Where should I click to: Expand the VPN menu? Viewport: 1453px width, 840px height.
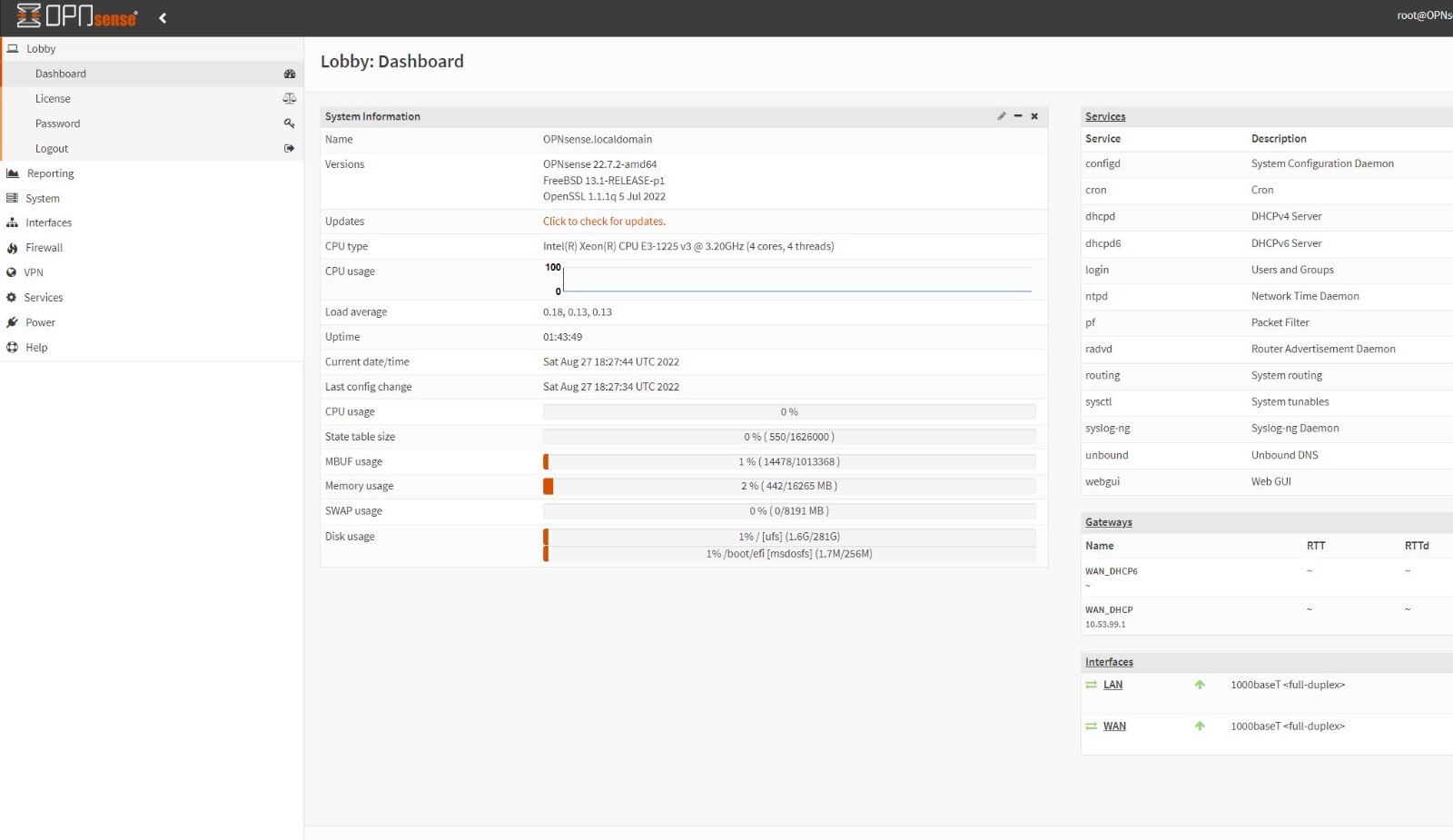(152, 272)
